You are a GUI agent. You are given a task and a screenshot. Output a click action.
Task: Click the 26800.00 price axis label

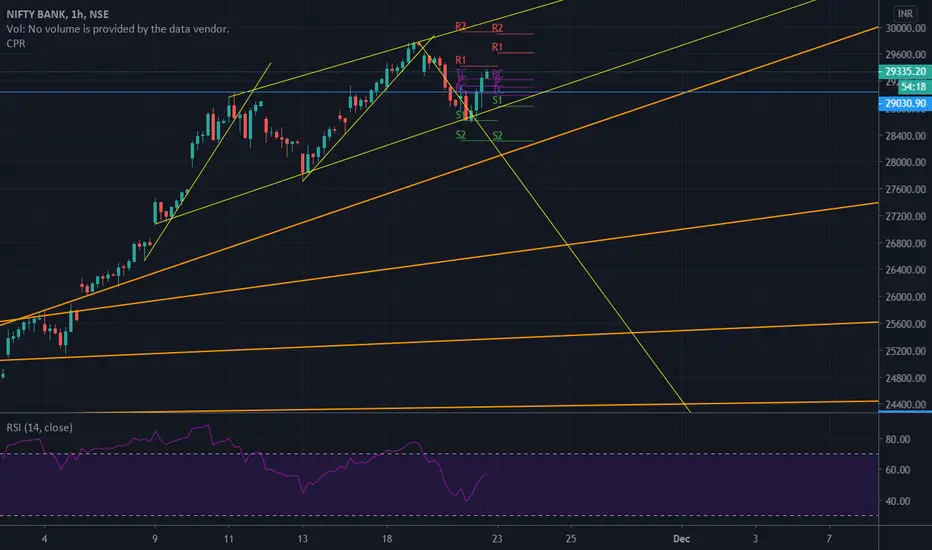tap(905, 243)
